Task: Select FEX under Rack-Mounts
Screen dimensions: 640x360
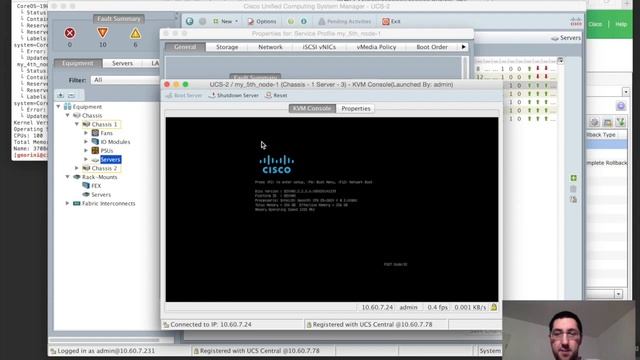Action: tap(96, 186)
